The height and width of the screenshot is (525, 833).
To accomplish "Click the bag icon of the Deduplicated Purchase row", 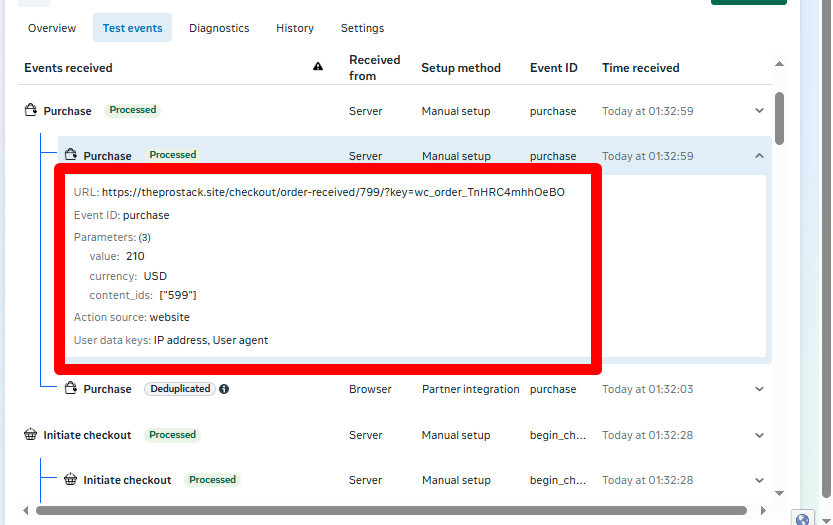I will click(x=71, y=388).
